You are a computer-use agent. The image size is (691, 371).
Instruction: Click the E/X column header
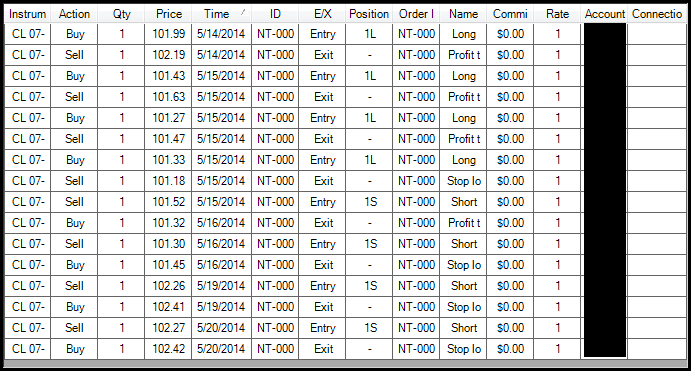322,14
